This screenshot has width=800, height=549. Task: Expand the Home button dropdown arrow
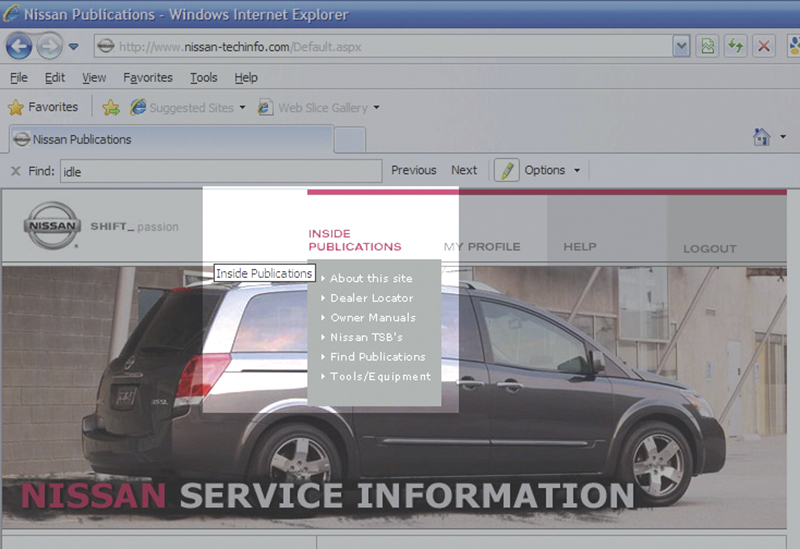click(x=783, y=137)
